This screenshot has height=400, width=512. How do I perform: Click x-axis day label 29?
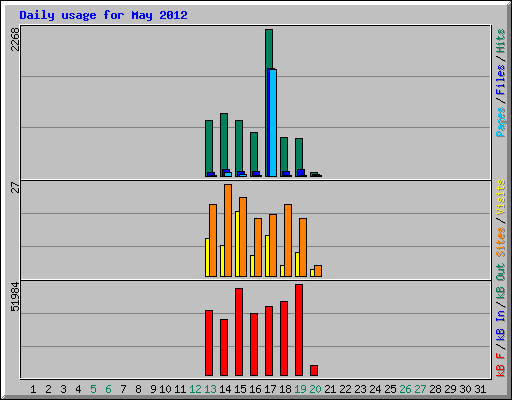[x=450, y=389]
